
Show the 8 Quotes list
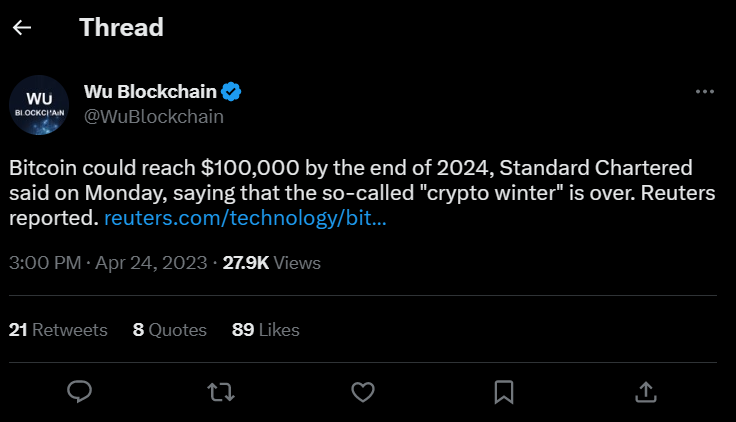click(170, 329)
